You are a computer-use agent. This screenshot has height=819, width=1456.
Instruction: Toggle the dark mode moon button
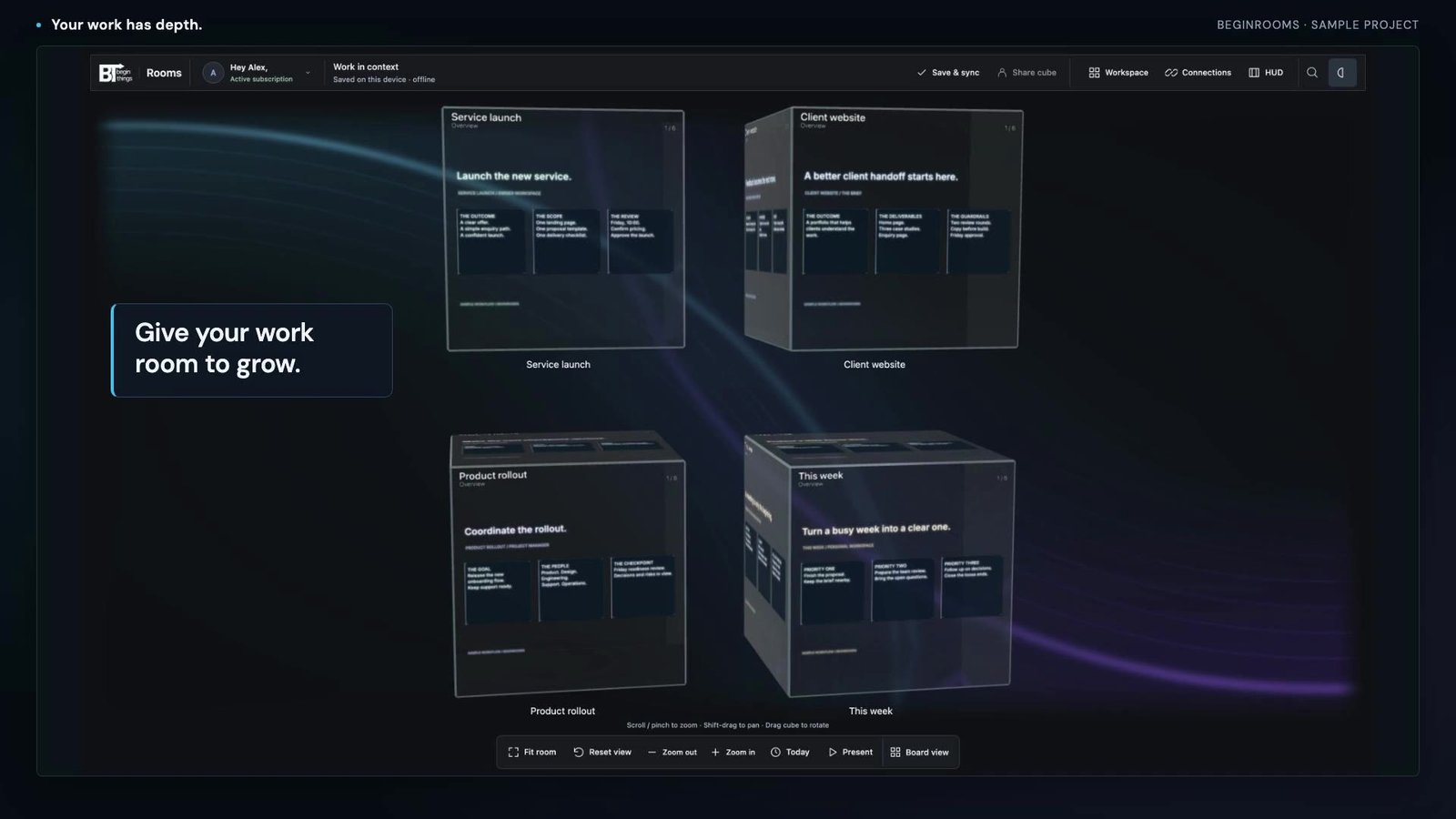click(x=1341, y=73)
